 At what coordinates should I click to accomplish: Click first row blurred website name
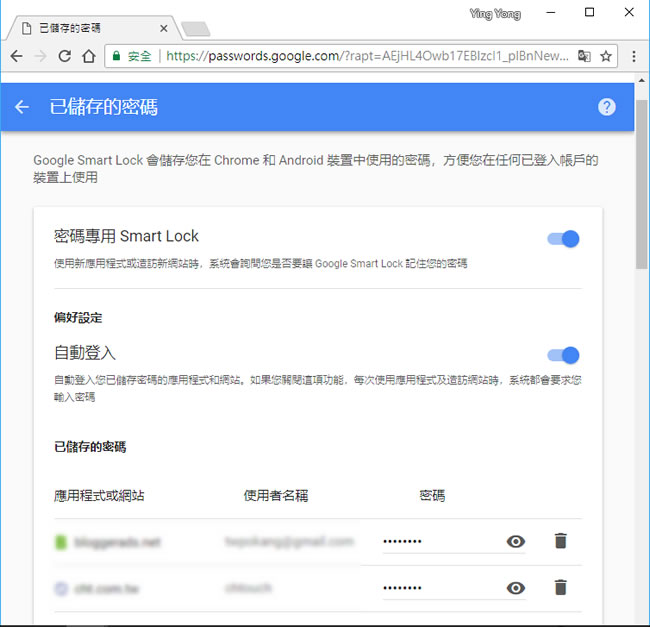117,542
